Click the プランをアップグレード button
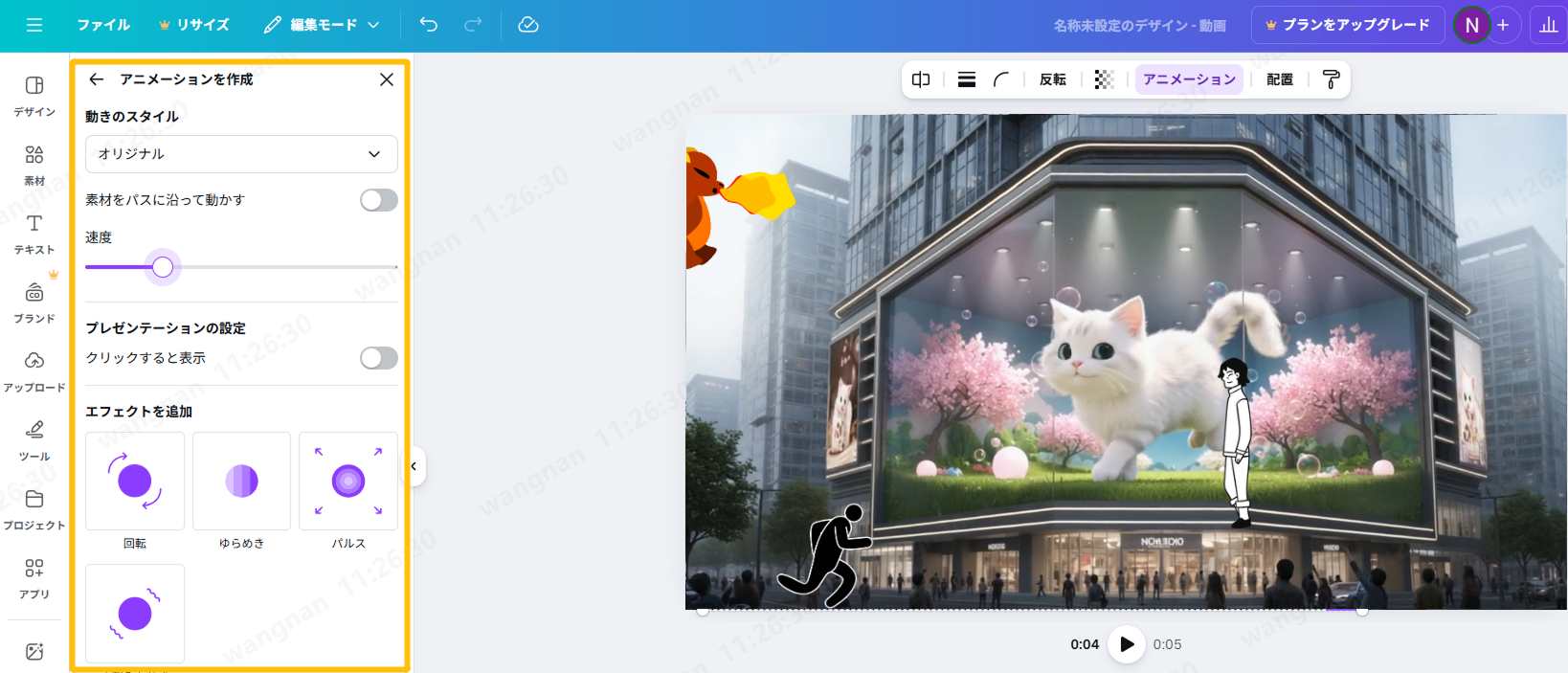The height and width of the screenshot is (673, 1568). [1347, 25]
